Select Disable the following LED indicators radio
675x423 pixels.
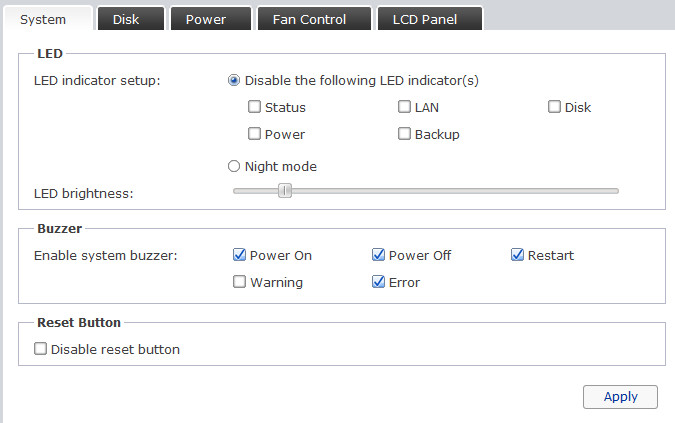234,81
